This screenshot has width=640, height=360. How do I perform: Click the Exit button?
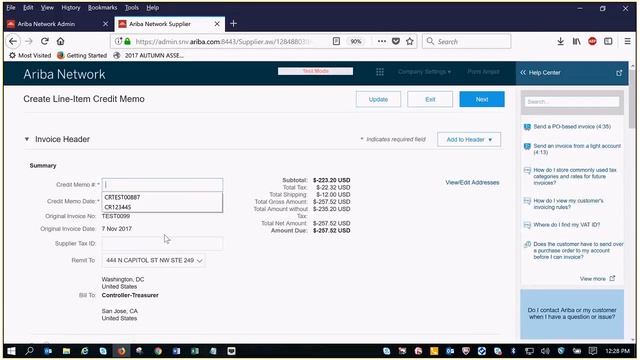[430, 99]
